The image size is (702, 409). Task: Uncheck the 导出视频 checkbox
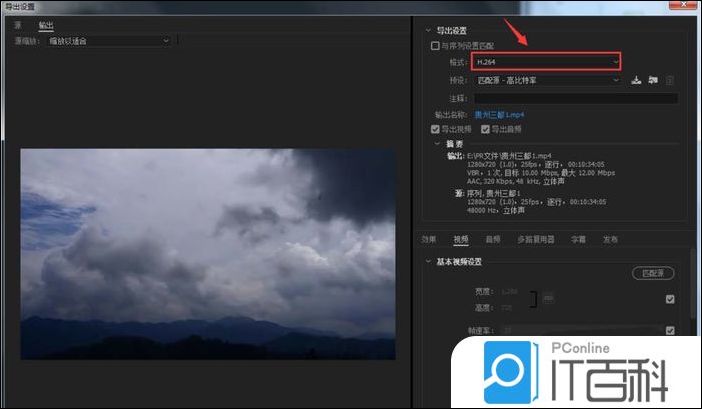point(435,129)
